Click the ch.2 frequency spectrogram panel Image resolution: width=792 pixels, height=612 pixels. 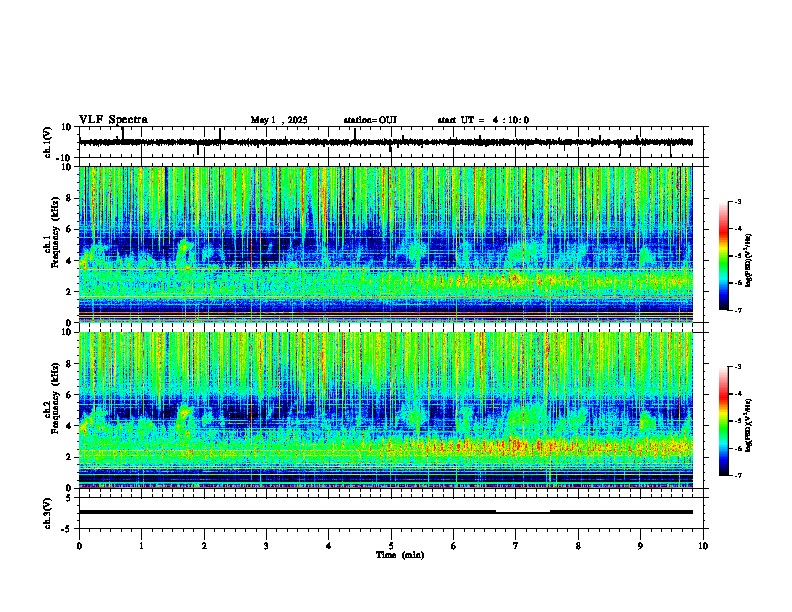[x=386, y=410]
